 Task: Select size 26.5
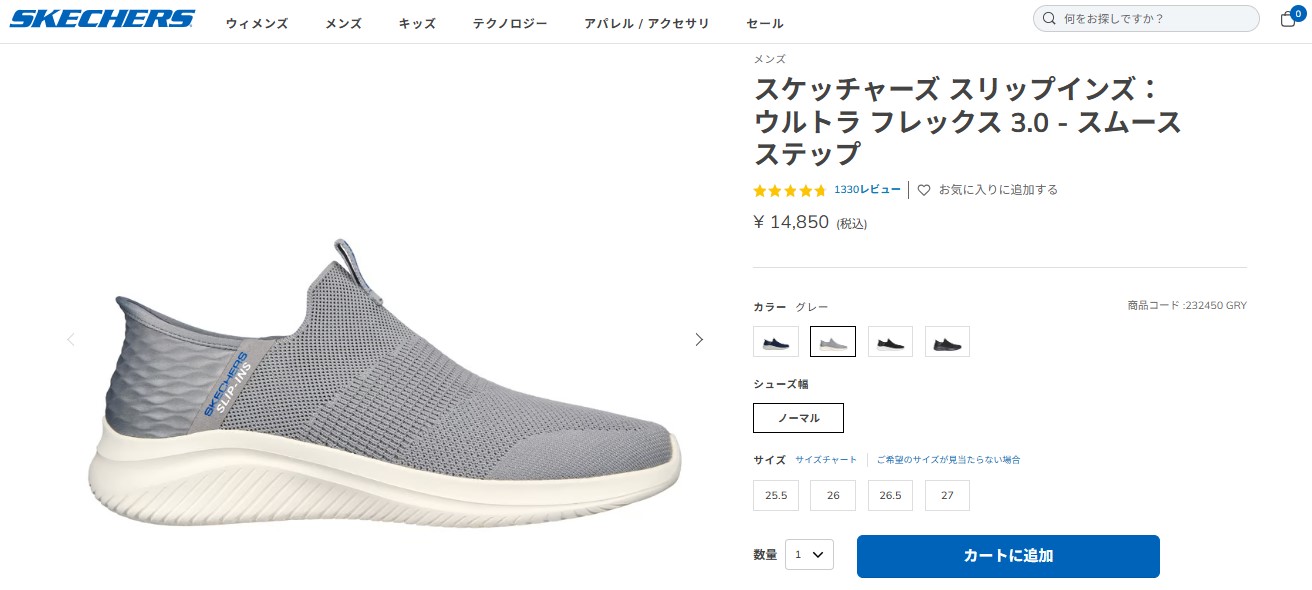point(890,495)
